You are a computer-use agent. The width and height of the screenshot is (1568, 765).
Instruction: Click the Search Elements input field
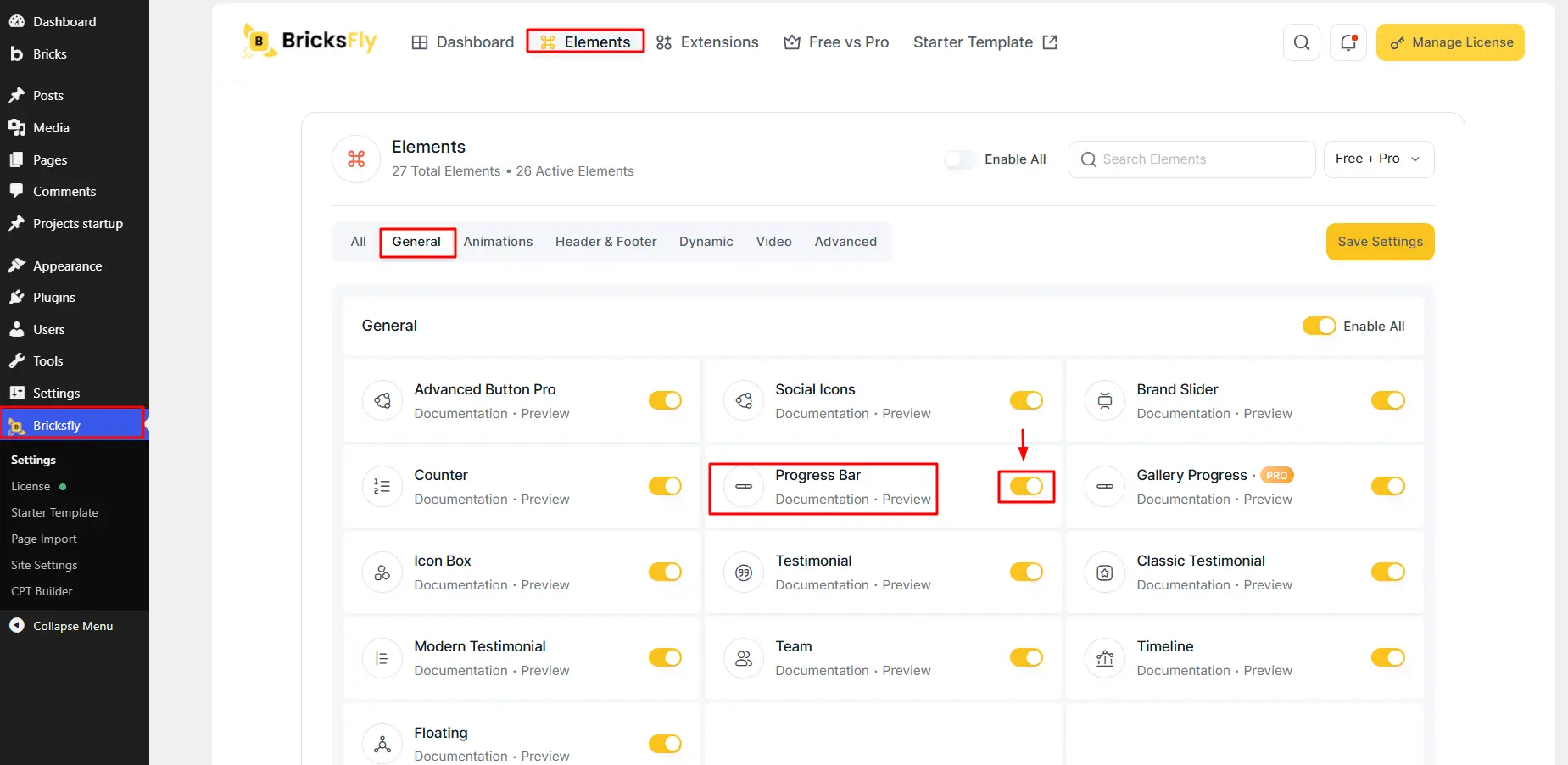coord(1192,159)
